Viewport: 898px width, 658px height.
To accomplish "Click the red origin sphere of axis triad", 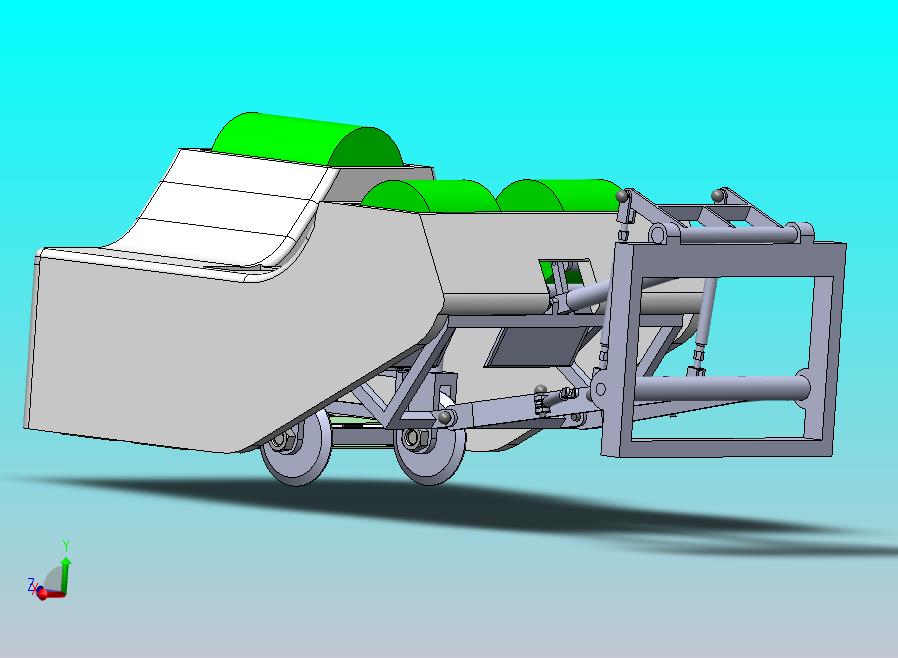I will 42,593.
